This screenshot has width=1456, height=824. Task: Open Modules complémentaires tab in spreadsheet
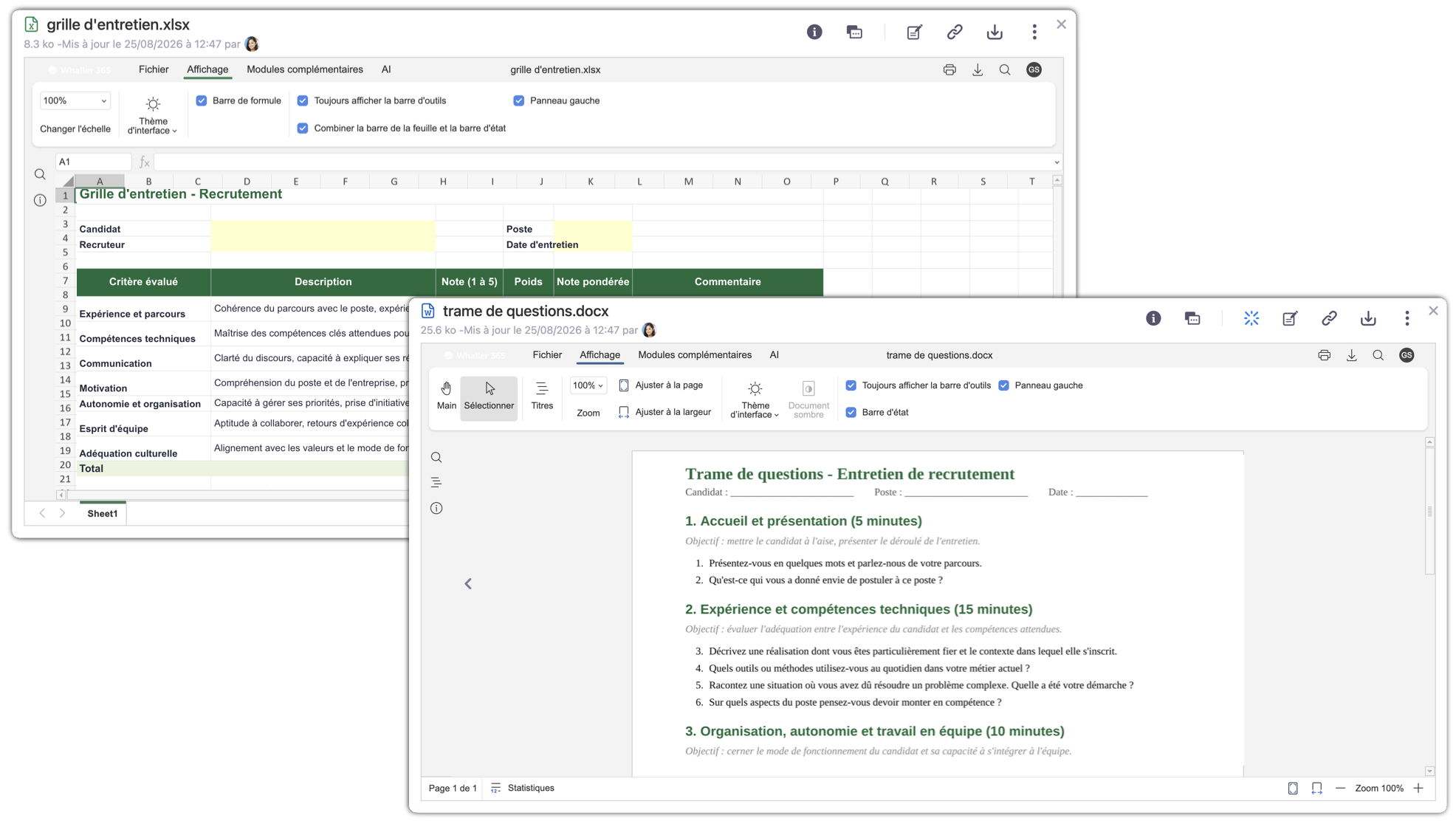[x=305, y=69]
